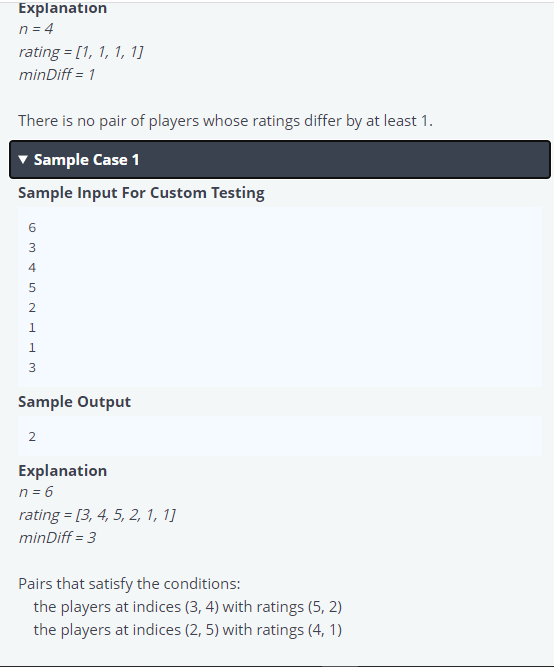The image size is (554, 667).
Task: Click the triangle arrow beside Sample Case 1
Action: pyautogui.click(x=23, y=160)
